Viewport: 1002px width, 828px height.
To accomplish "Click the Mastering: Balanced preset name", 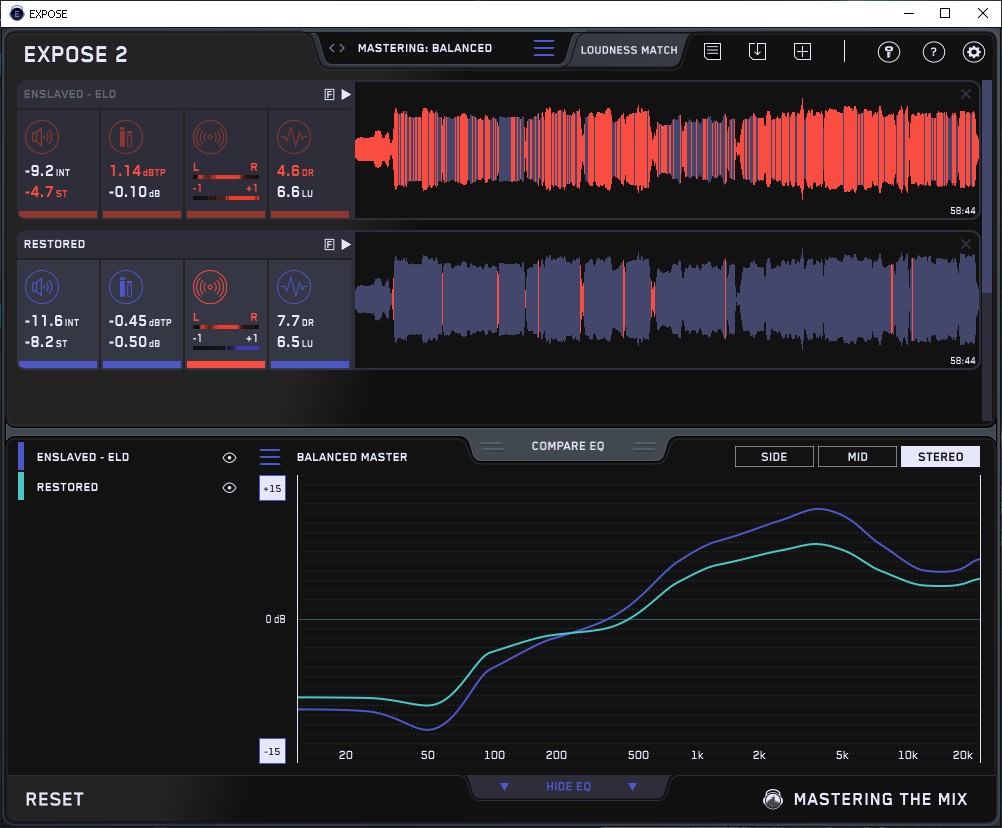I will [x=425, y=48].
